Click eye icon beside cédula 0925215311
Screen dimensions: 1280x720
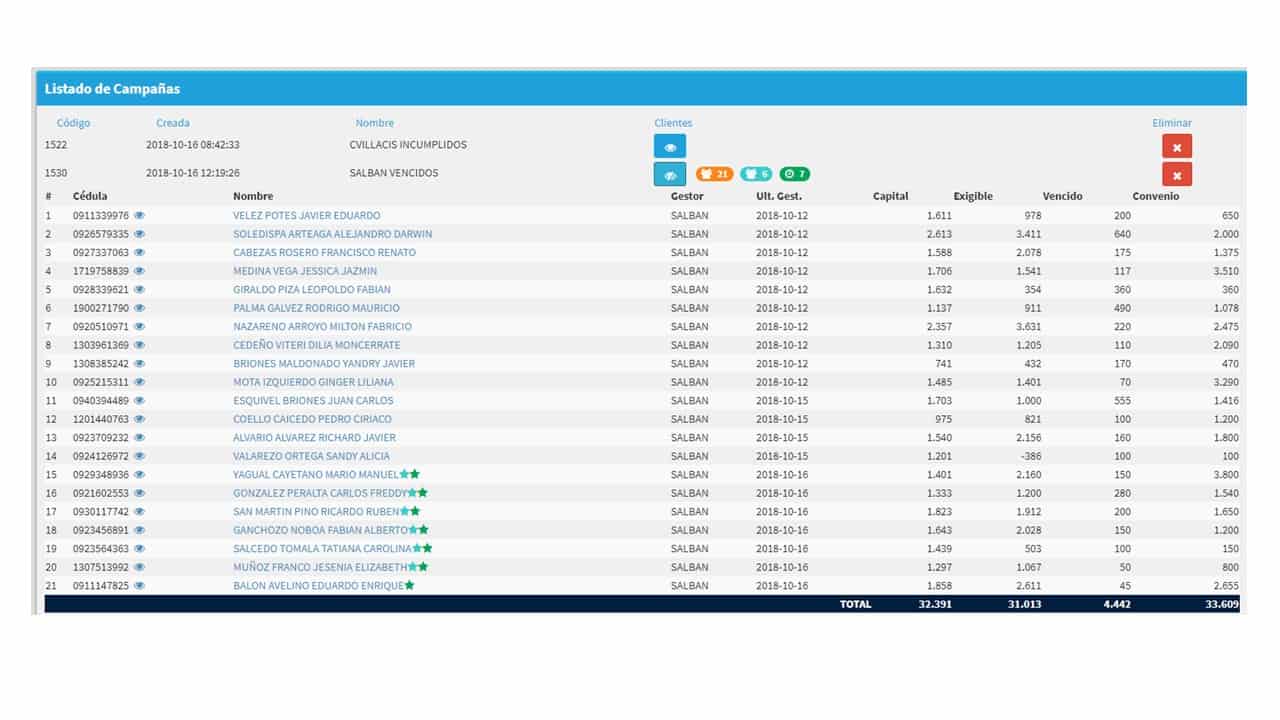point(140,382)
